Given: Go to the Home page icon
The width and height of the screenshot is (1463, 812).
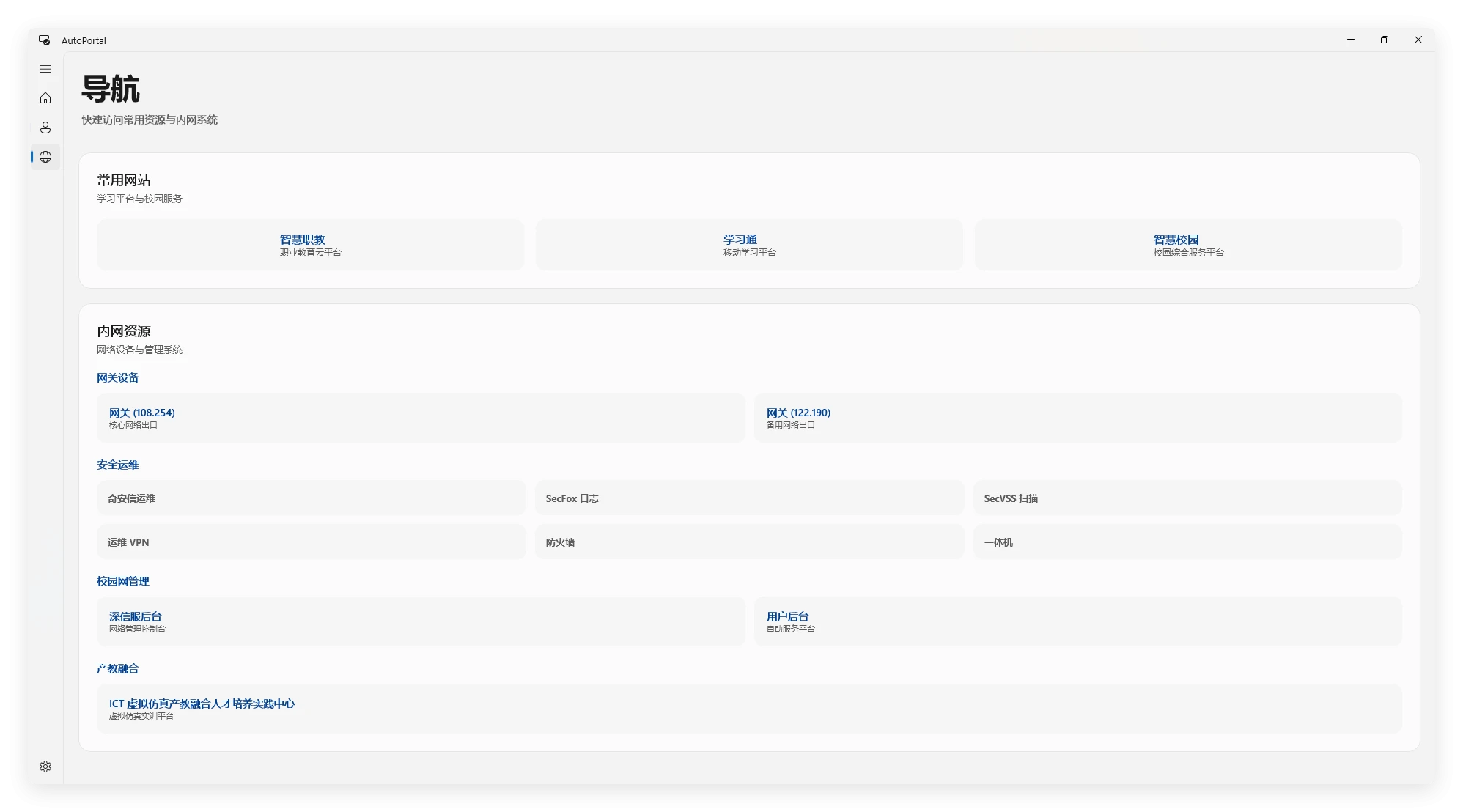Looking at the screenshot, I should point(45,98).
